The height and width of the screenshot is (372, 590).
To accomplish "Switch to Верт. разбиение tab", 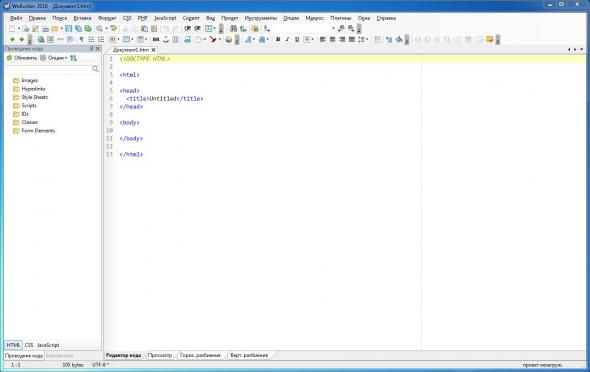I will 249,355.
